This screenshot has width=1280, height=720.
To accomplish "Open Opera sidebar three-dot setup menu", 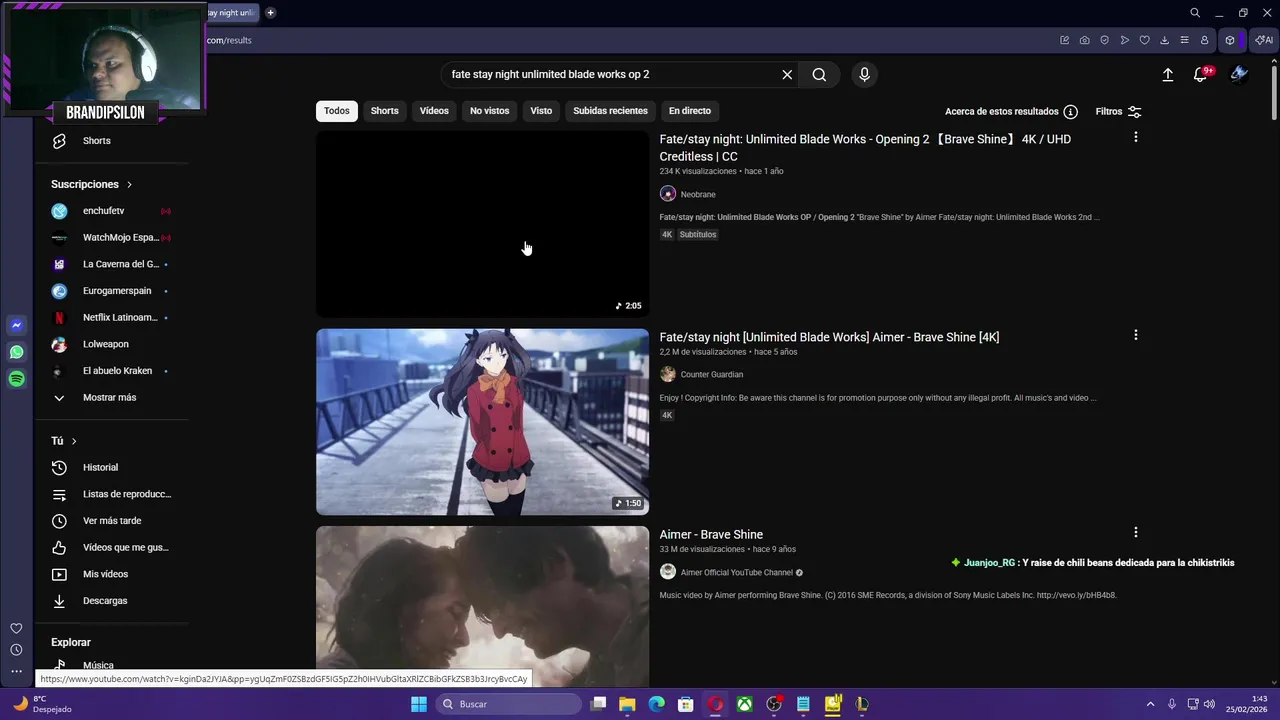I will (16, 671).
